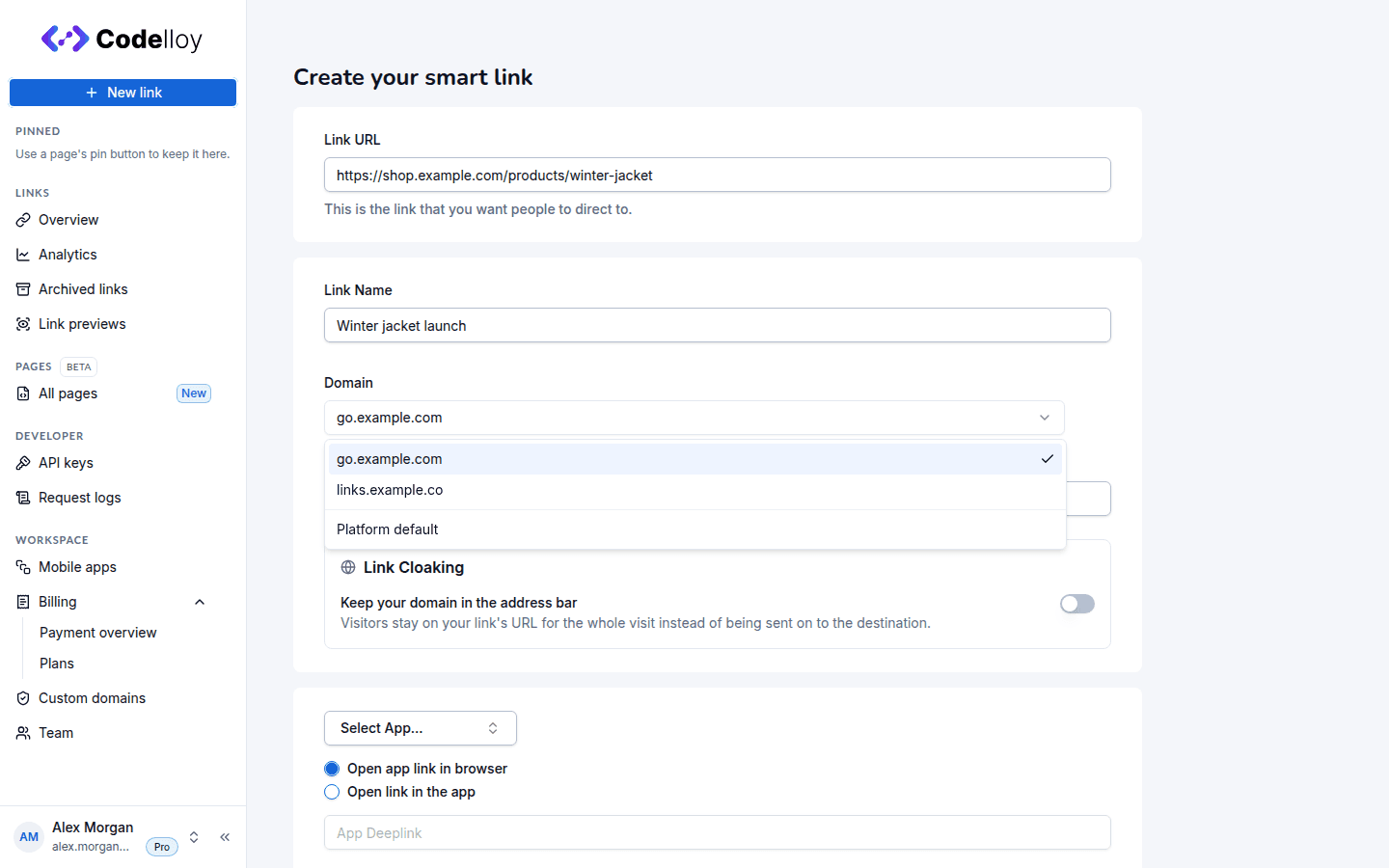Select Open link in the app radio
Viewport: 1389px width, 868px height.
tap(332, 792)
